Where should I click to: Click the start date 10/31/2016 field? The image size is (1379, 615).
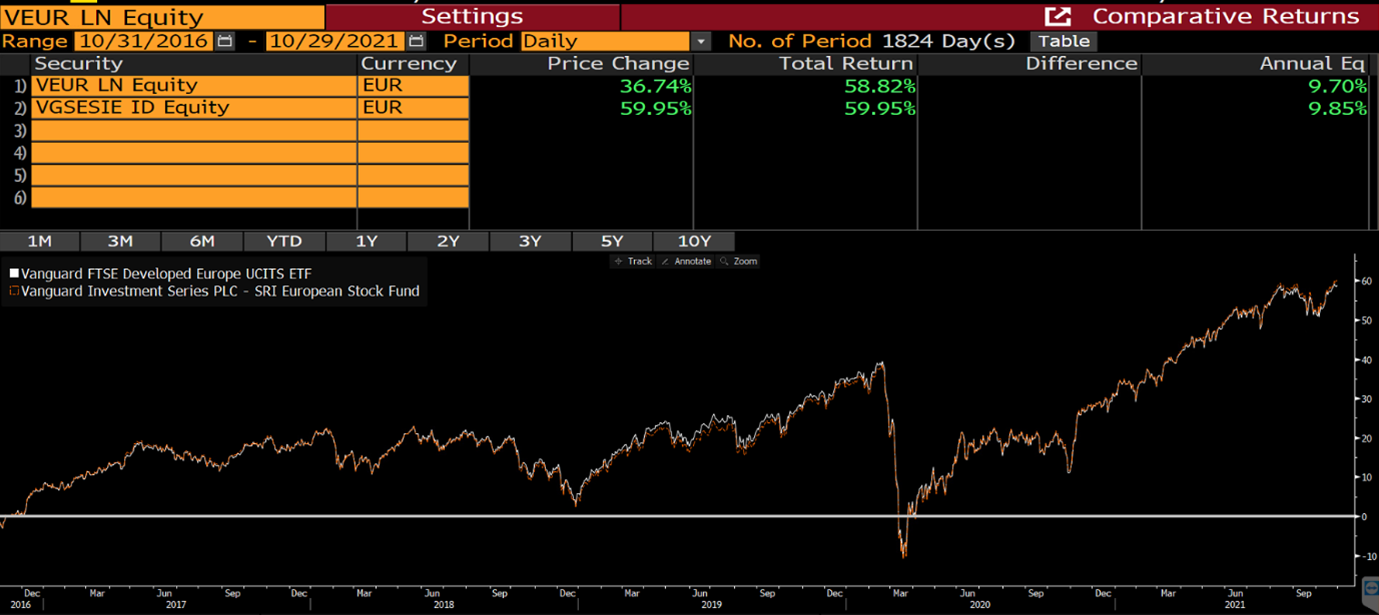point(142,41)
